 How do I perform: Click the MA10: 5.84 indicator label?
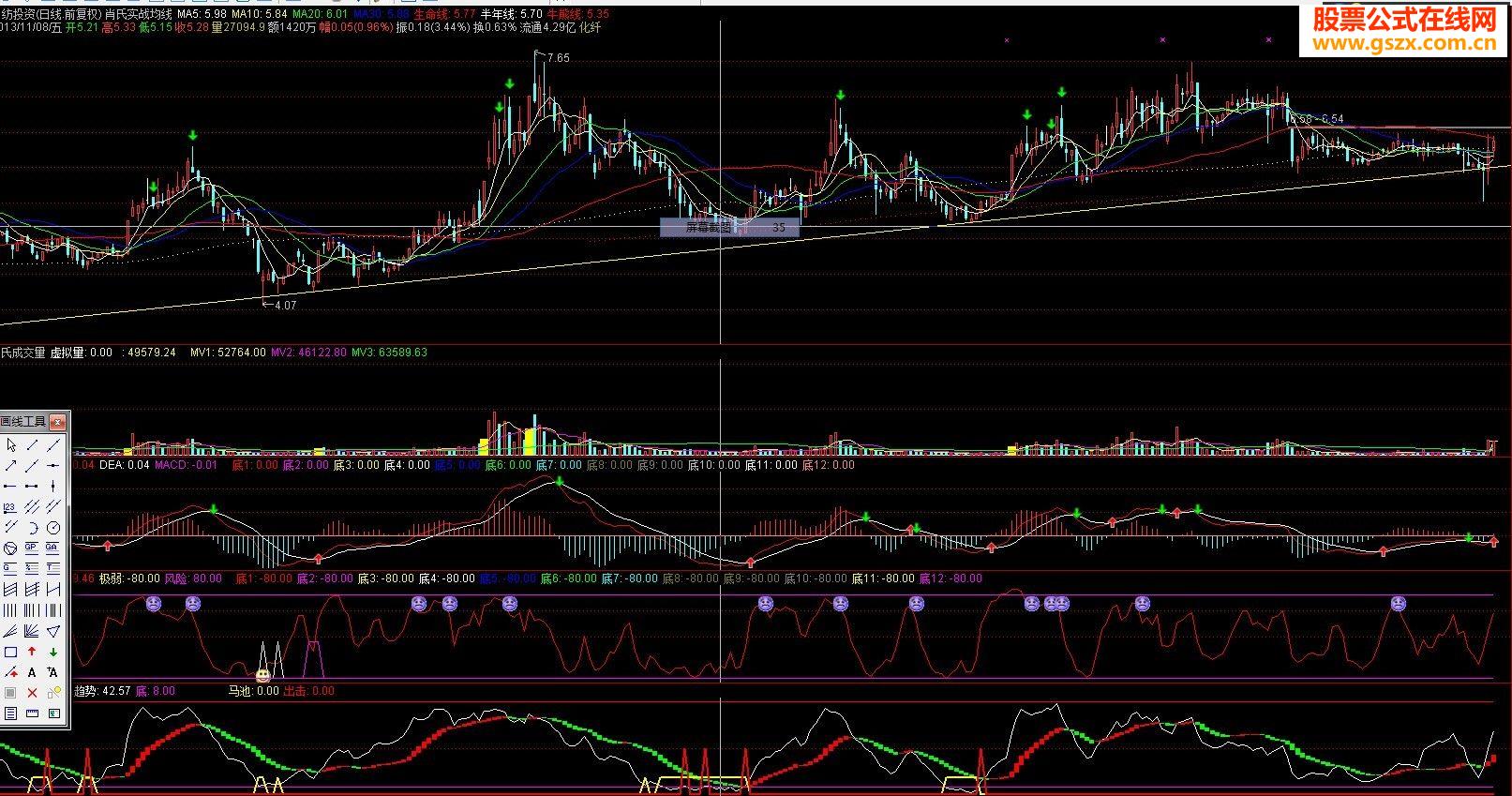tap(260, 15)
